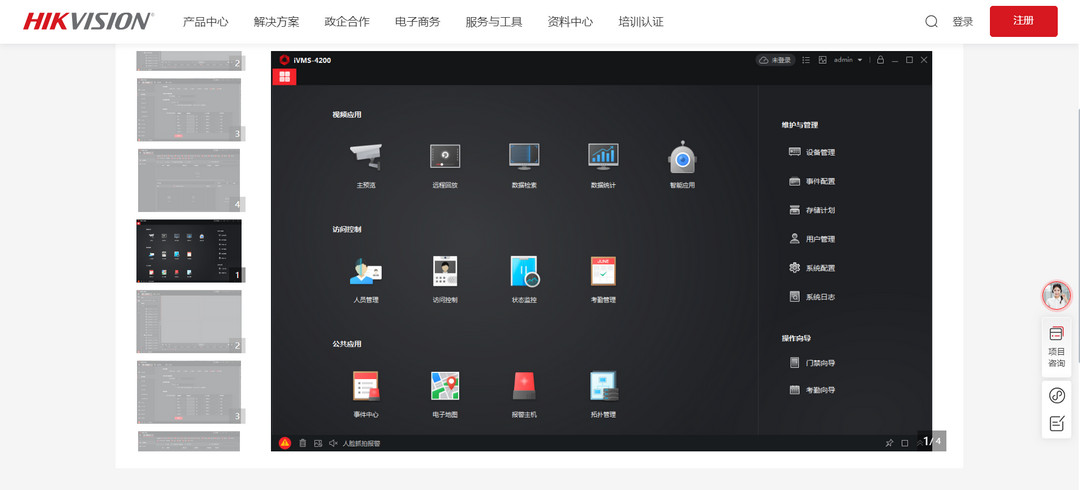1080x490 pixels.
Task: Open the 主预览 camera live view icon
Action: pos(366,157)
